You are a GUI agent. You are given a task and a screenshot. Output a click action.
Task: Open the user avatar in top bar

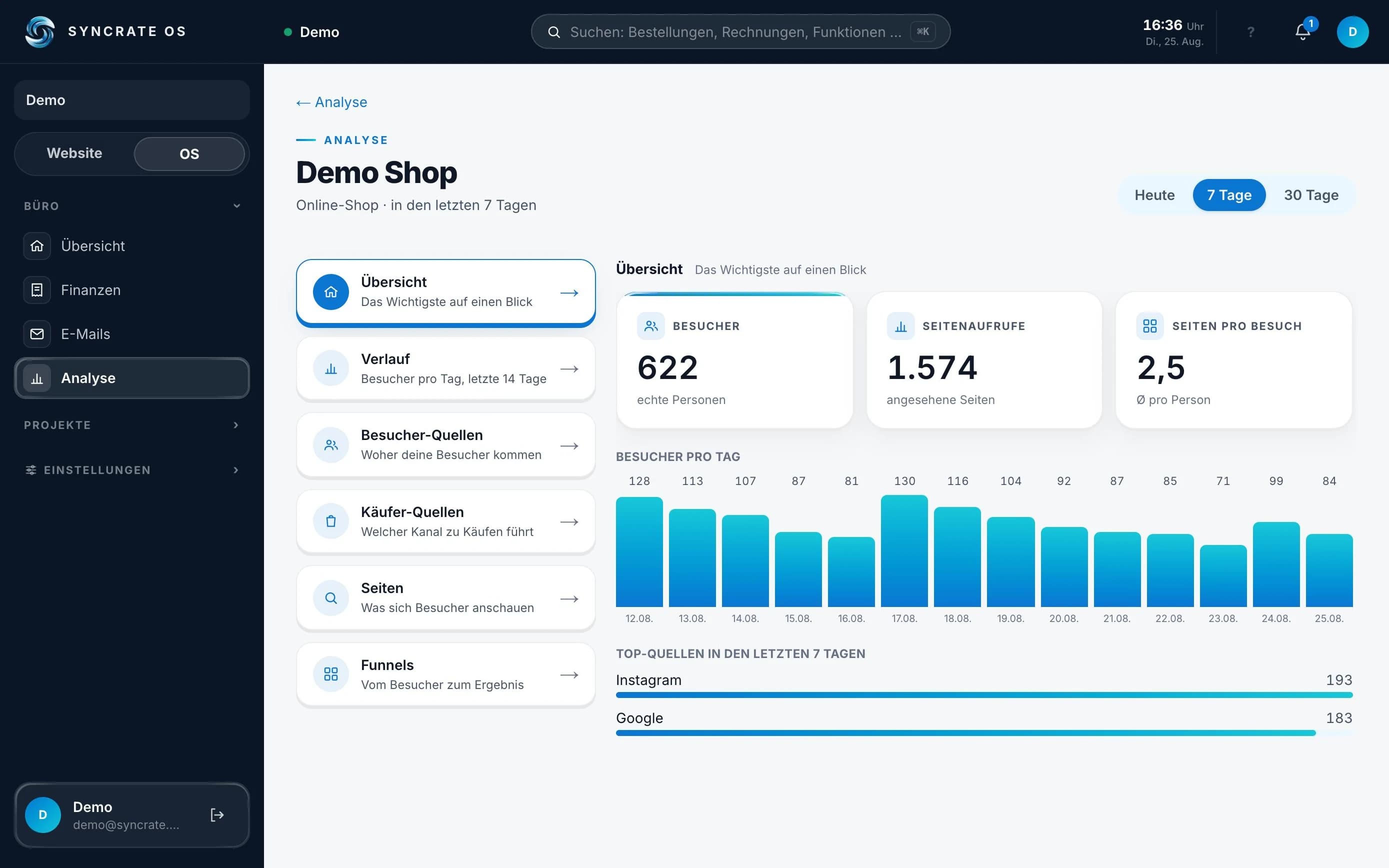1352,32
